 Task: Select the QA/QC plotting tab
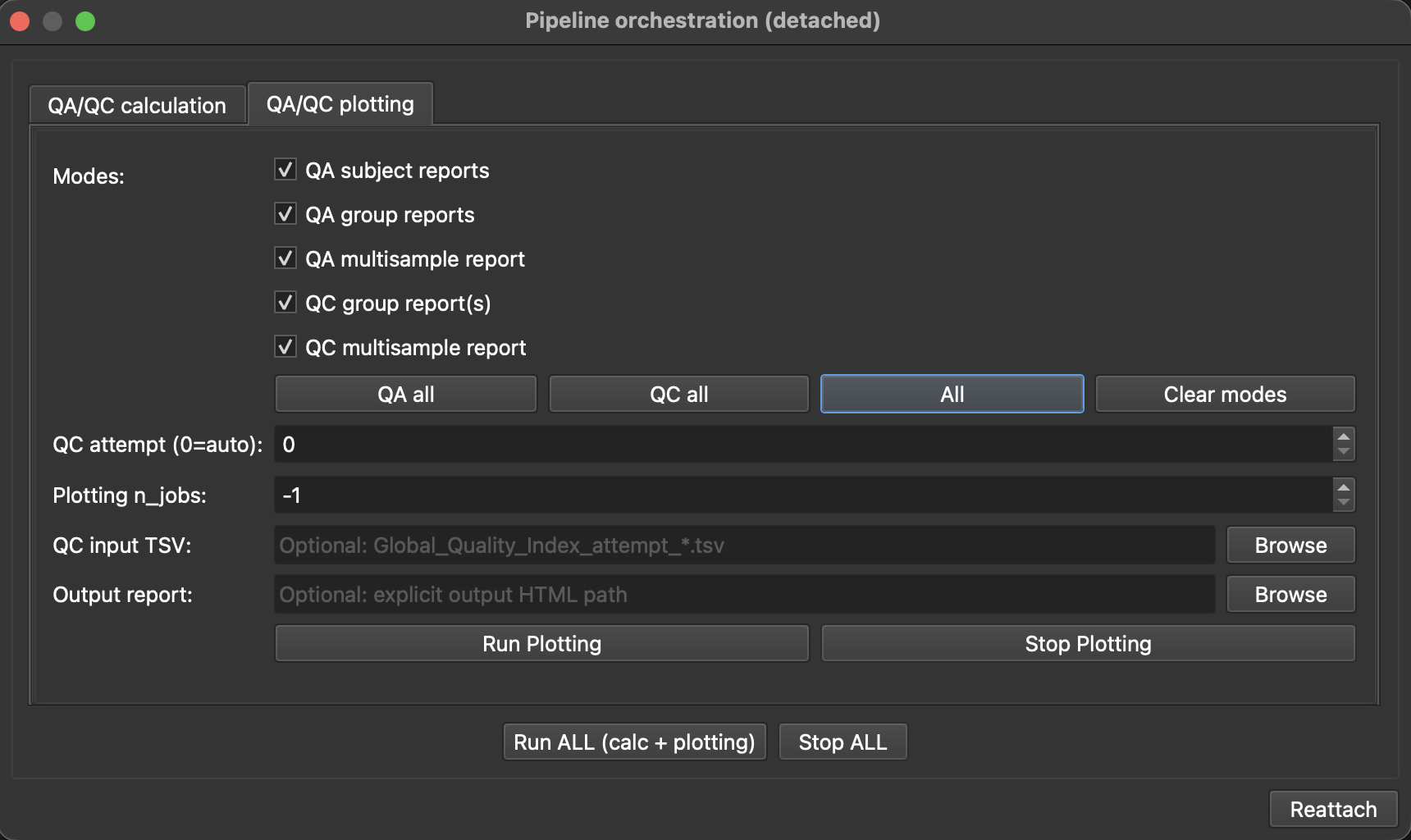click(340, 104)
